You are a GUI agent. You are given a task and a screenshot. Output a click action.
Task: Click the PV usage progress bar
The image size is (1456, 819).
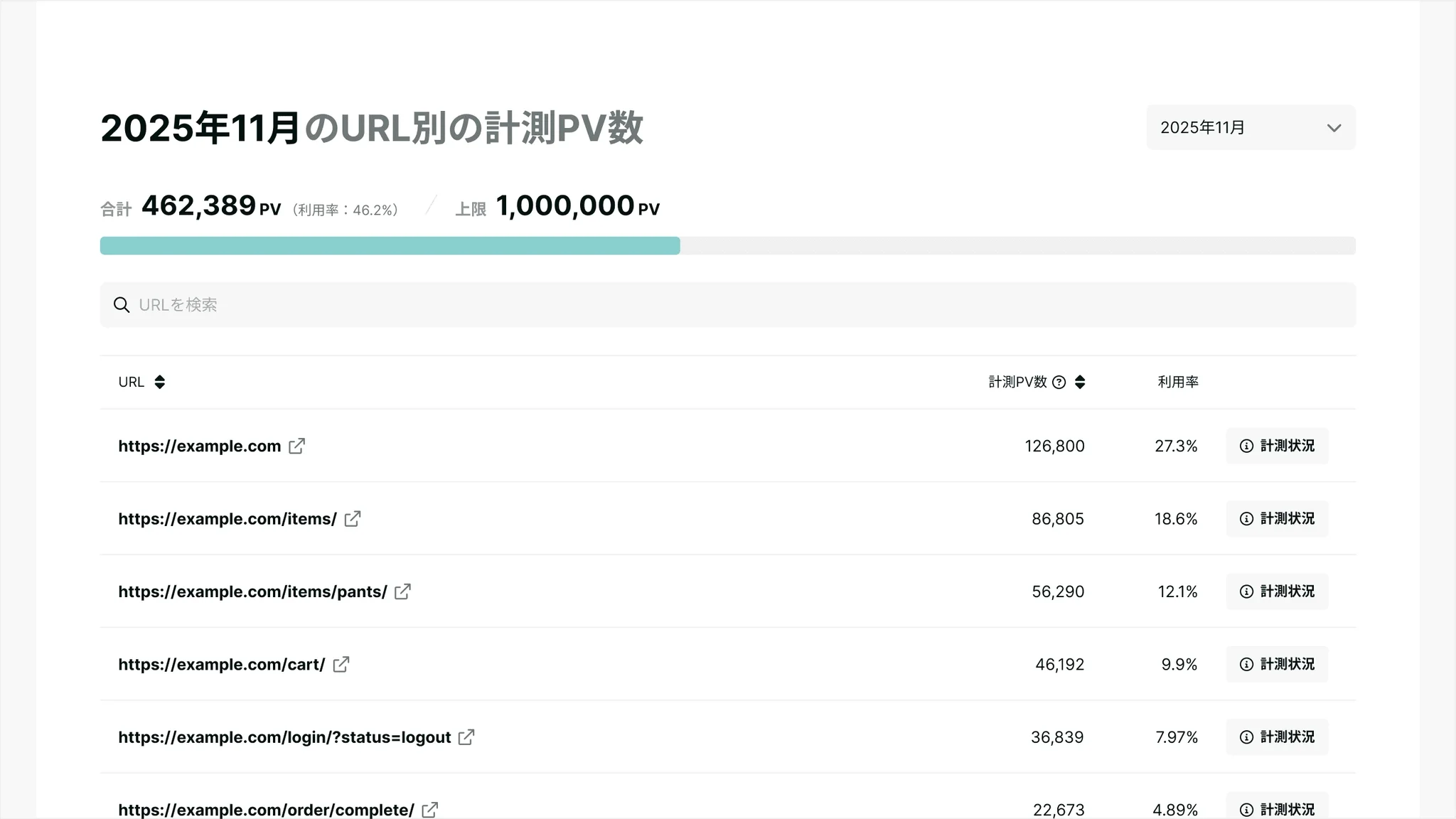tap(728, 246)
